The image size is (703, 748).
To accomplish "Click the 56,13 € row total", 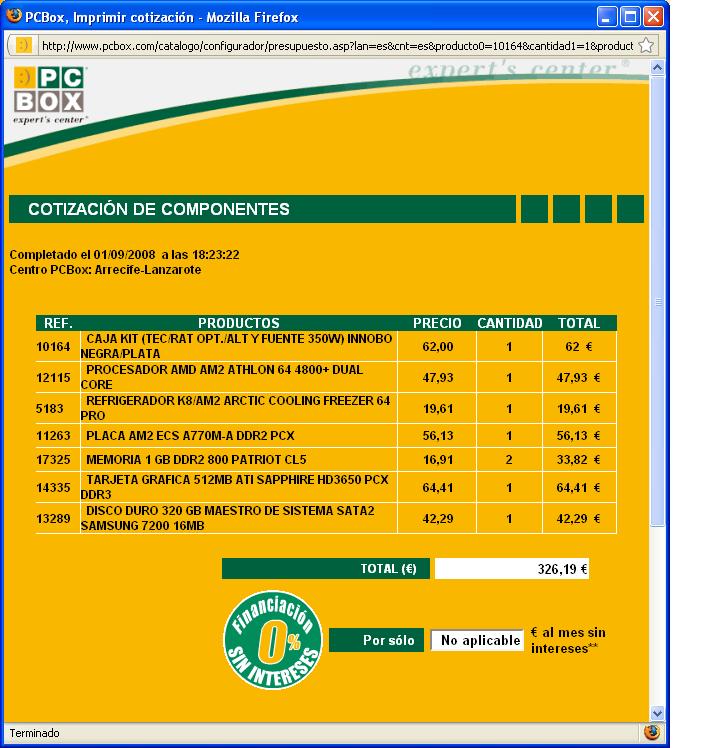I will tap(579, 436).
